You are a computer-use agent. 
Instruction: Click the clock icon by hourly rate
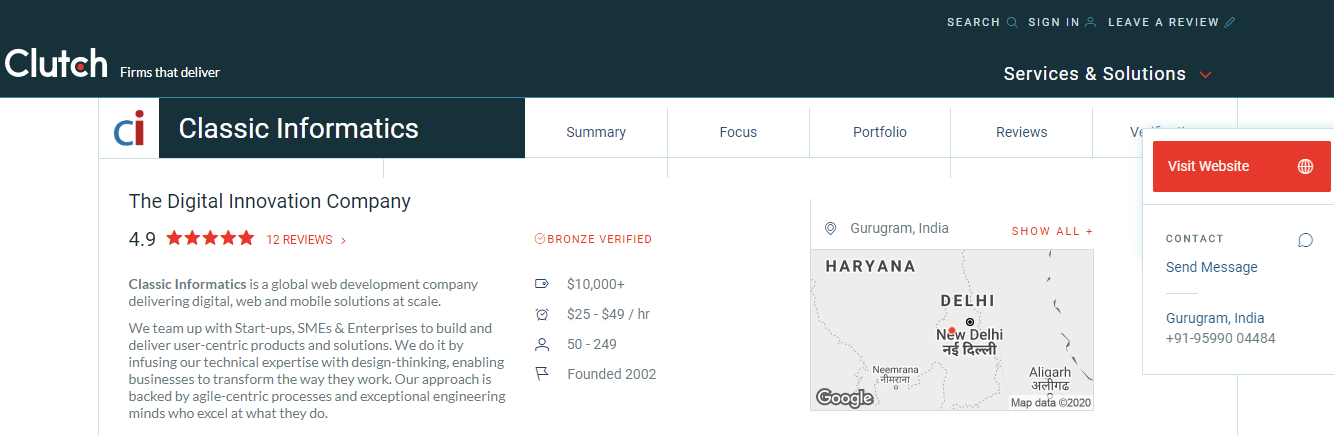point(542,314)
